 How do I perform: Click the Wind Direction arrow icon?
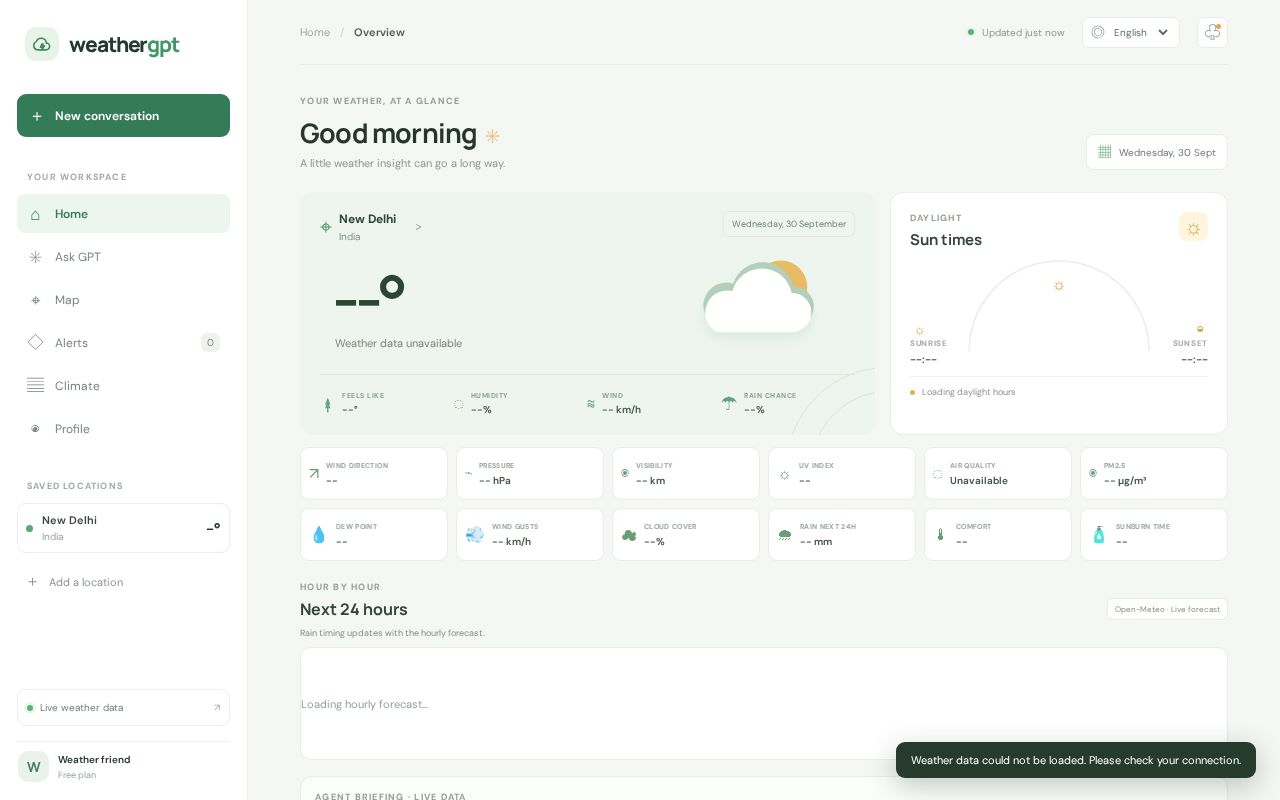coord(314,474)
